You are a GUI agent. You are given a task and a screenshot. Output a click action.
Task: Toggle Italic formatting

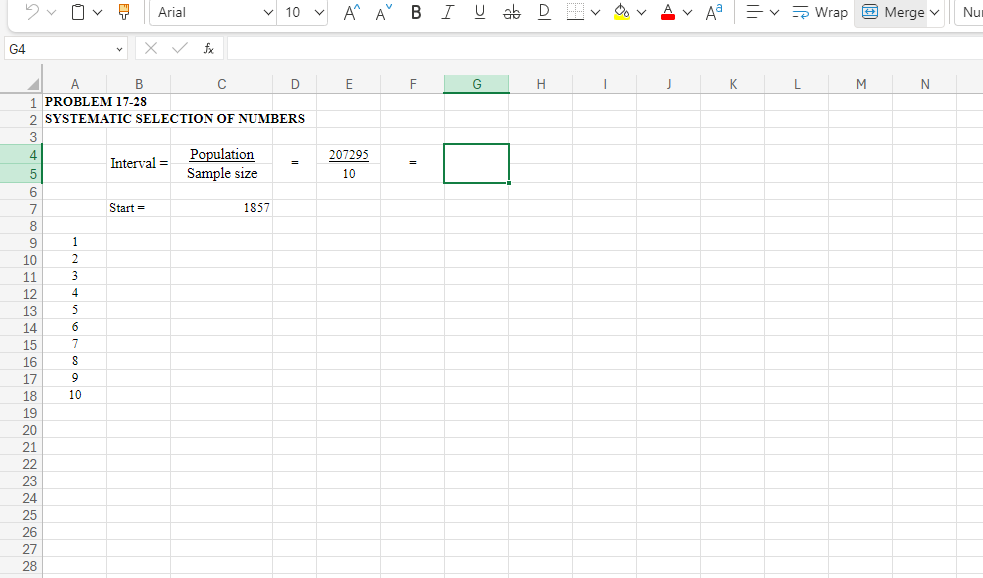(x=447, y=12)
